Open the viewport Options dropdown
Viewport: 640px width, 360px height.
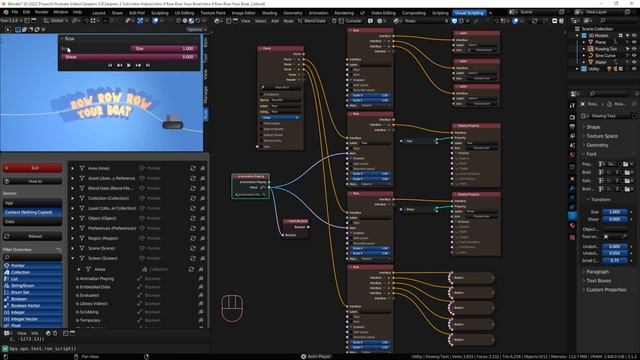[196, 29]
